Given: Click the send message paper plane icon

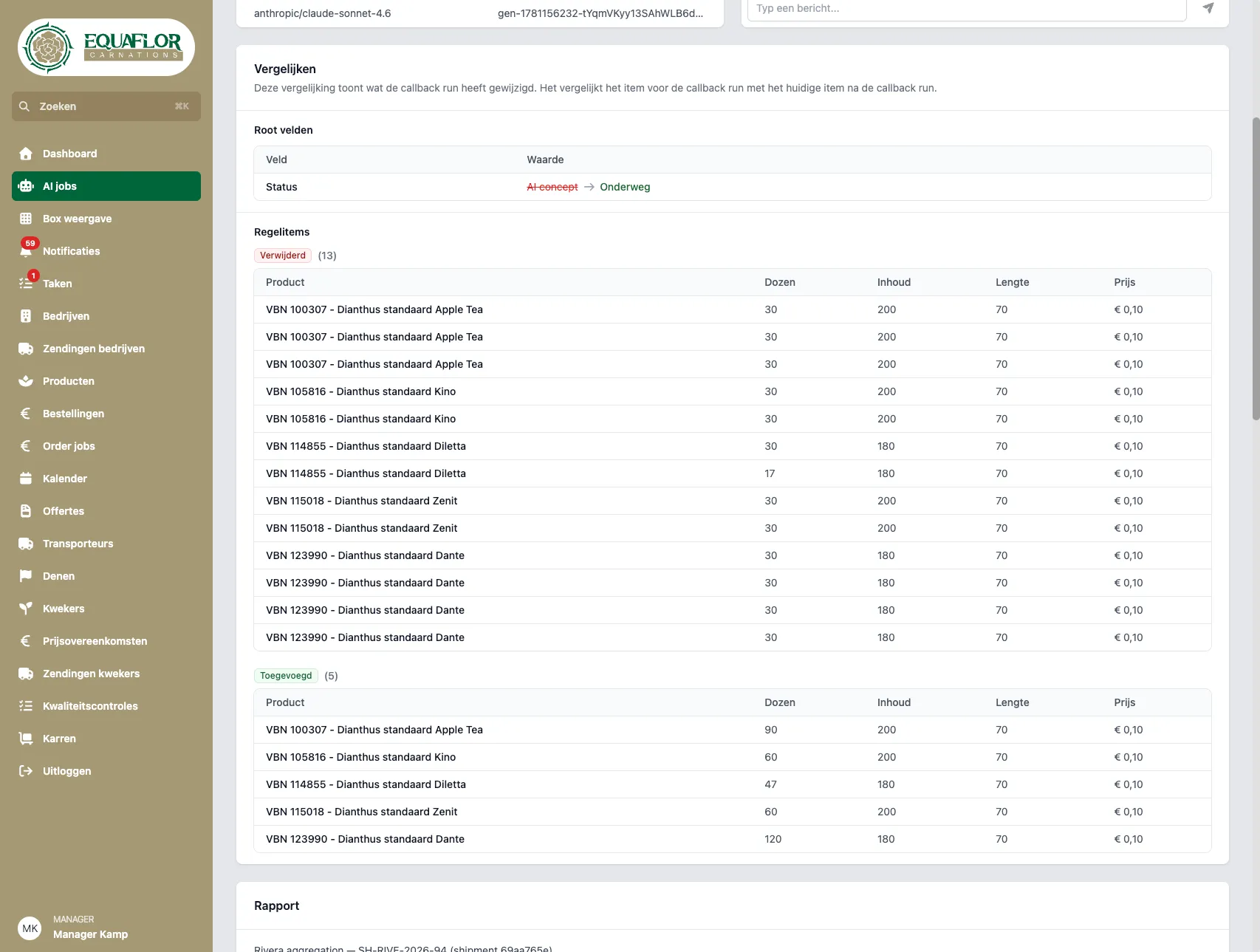Looking at the screenshot, I should click(x=1208, y=8).
